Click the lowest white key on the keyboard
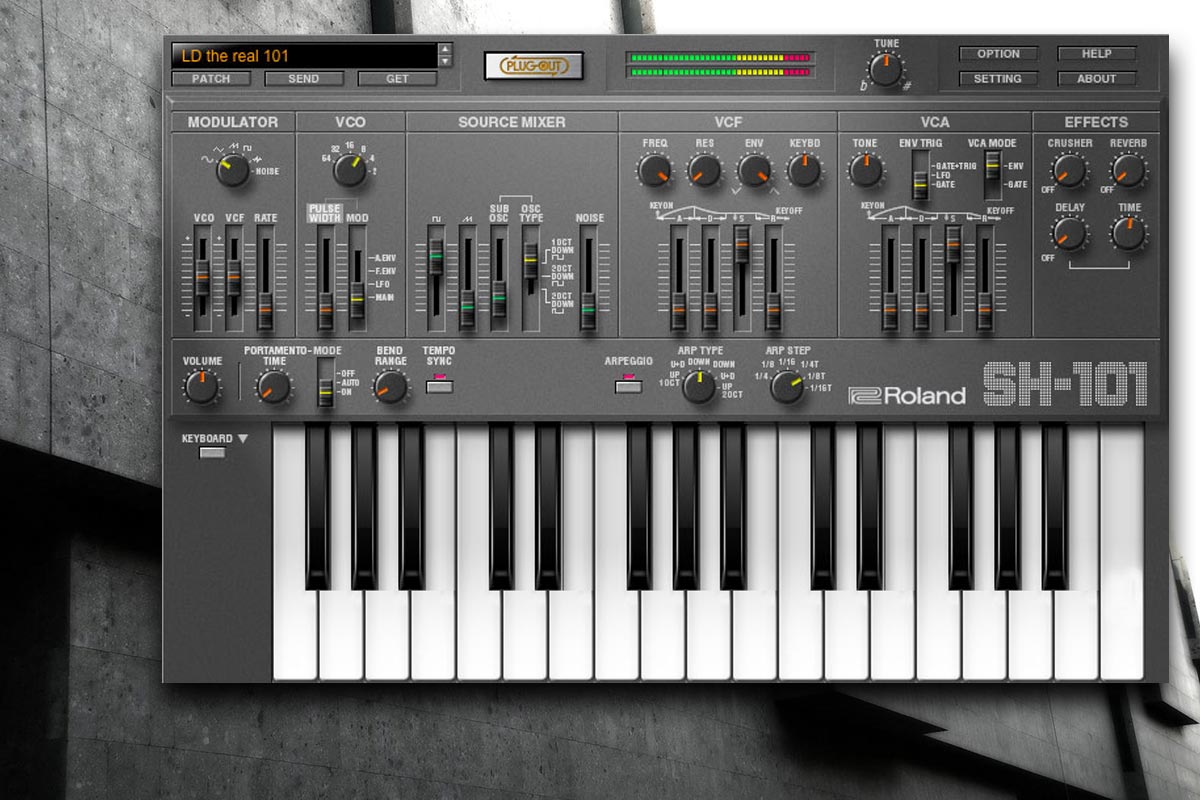This screenshot has width=1200, height=800. [295, 635]
